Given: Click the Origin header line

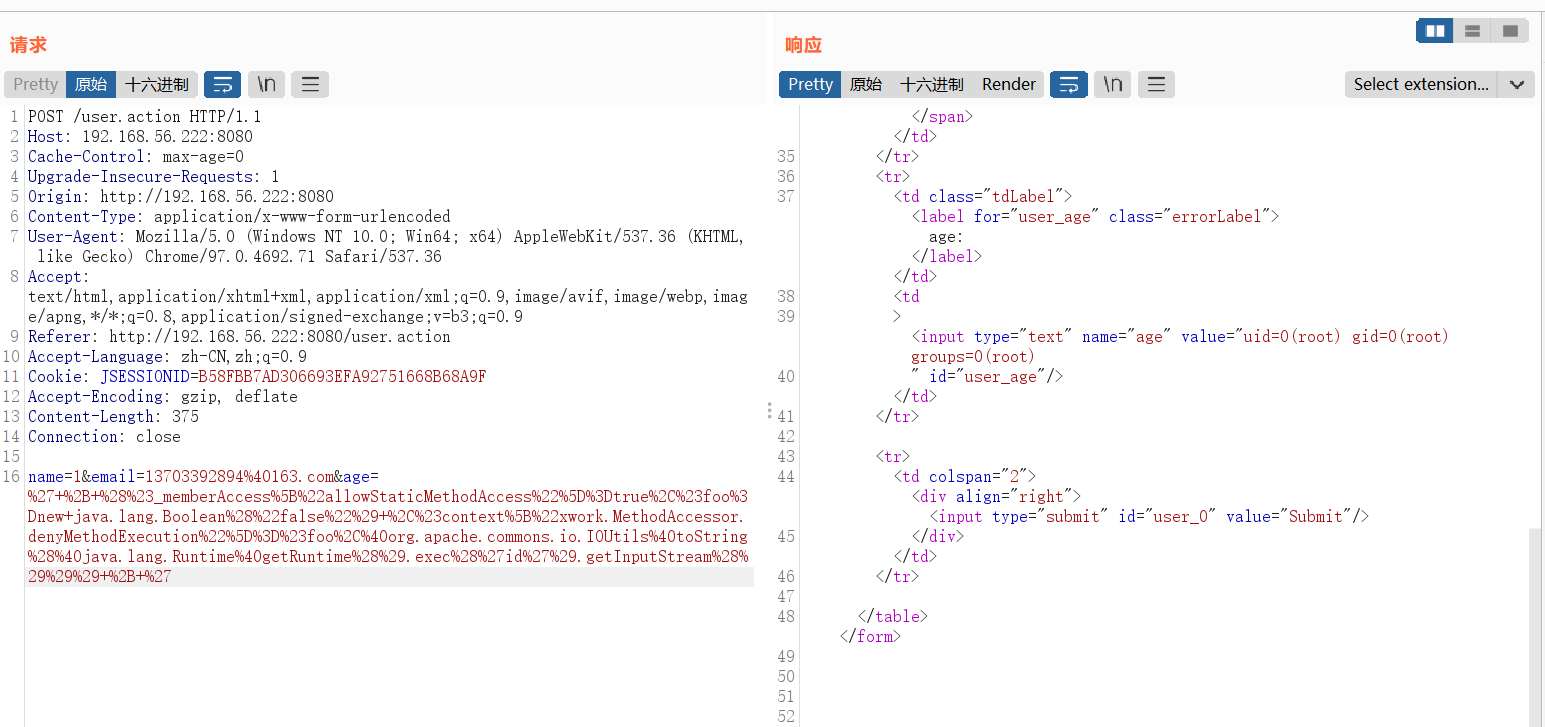Looking at the screenshot, I should point(181,197).
